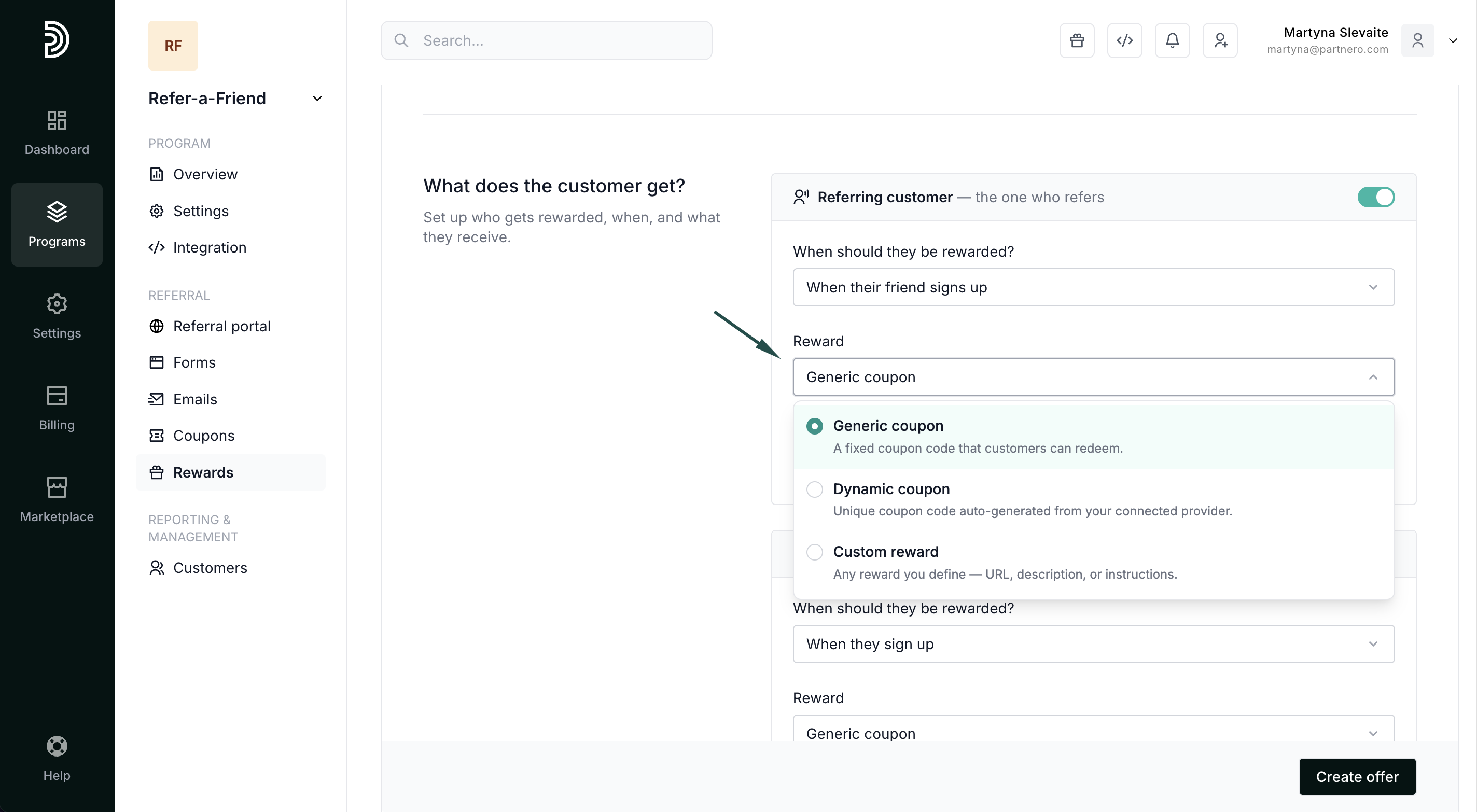Expand the Refer-a-Friend program switcher
1477x812 pixels.
point(316,99)
